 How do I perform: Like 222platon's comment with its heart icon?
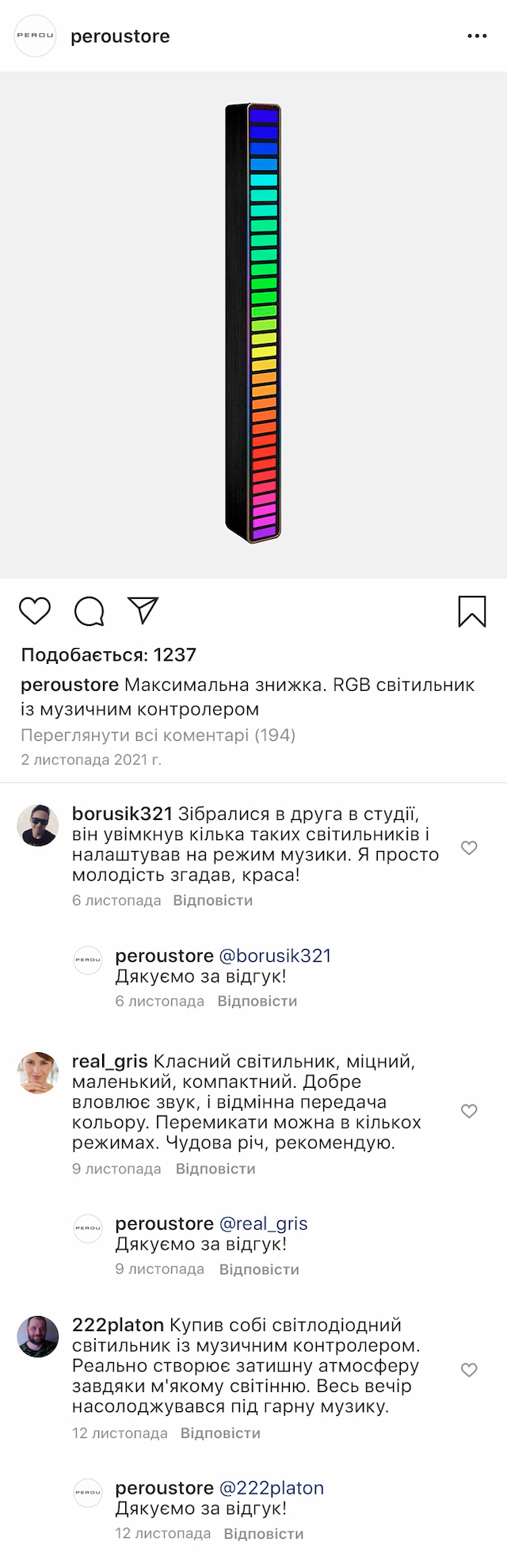469,1370
